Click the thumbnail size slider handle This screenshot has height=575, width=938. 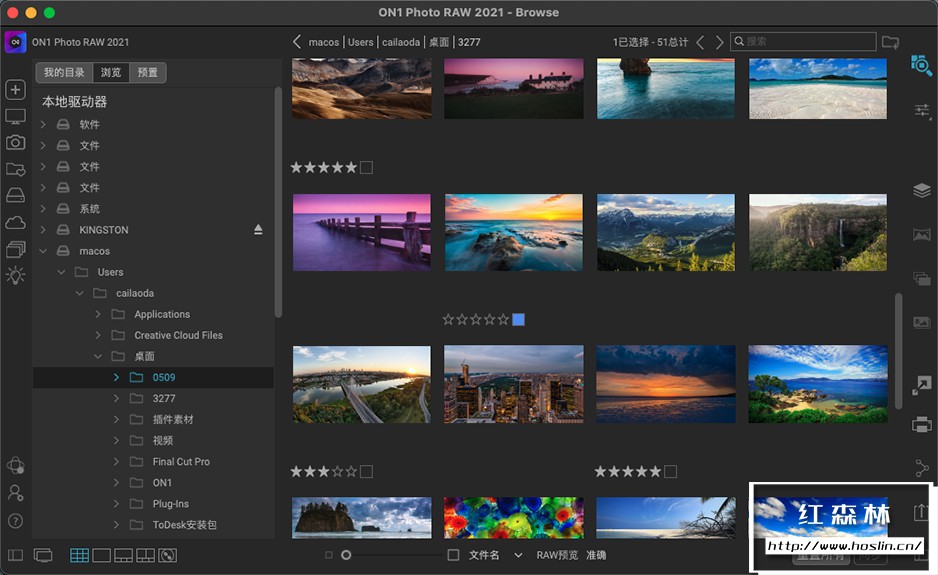click(x=346, y=555)
